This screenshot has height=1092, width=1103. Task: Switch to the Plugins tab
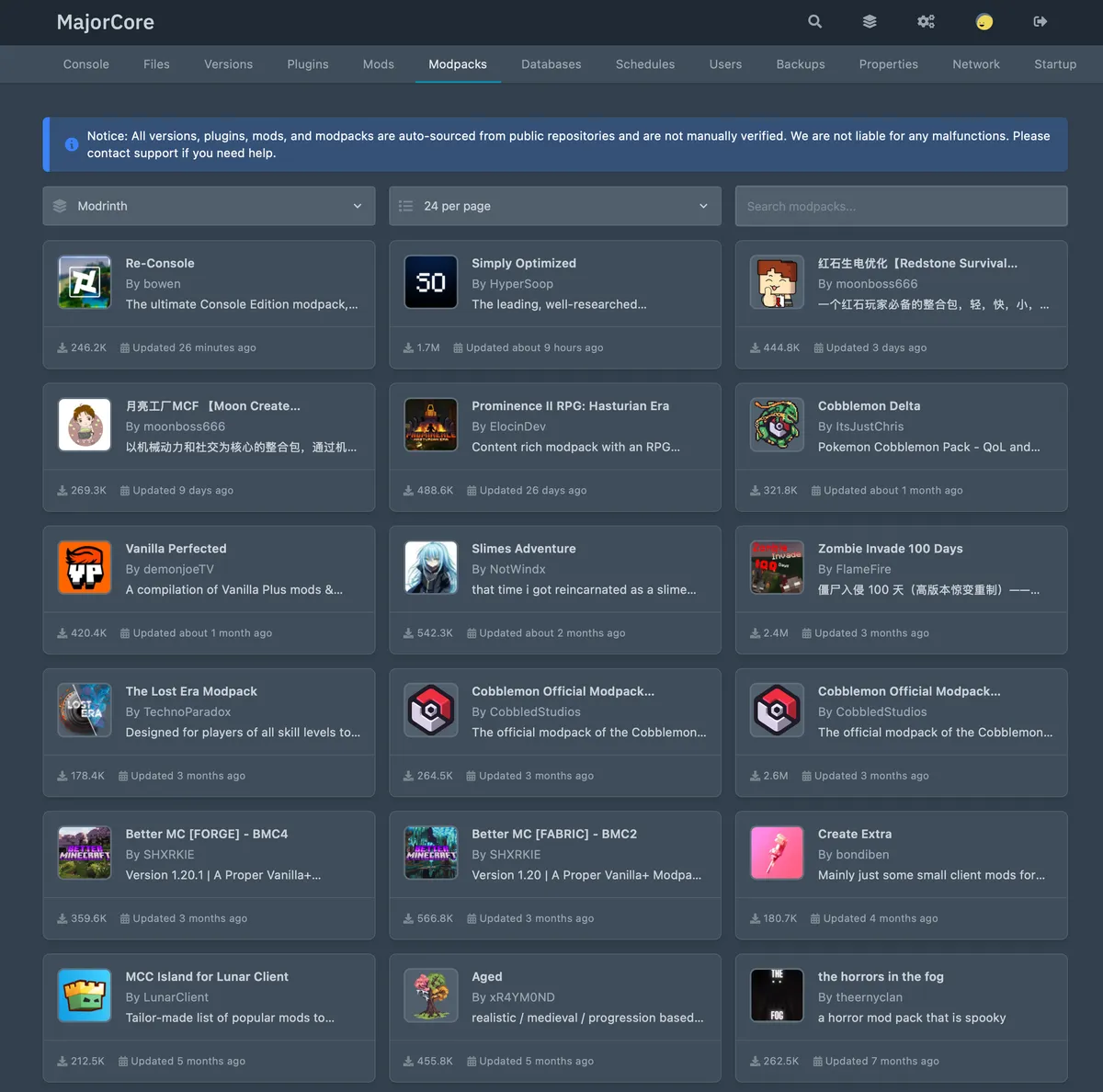tap(308, 64)
